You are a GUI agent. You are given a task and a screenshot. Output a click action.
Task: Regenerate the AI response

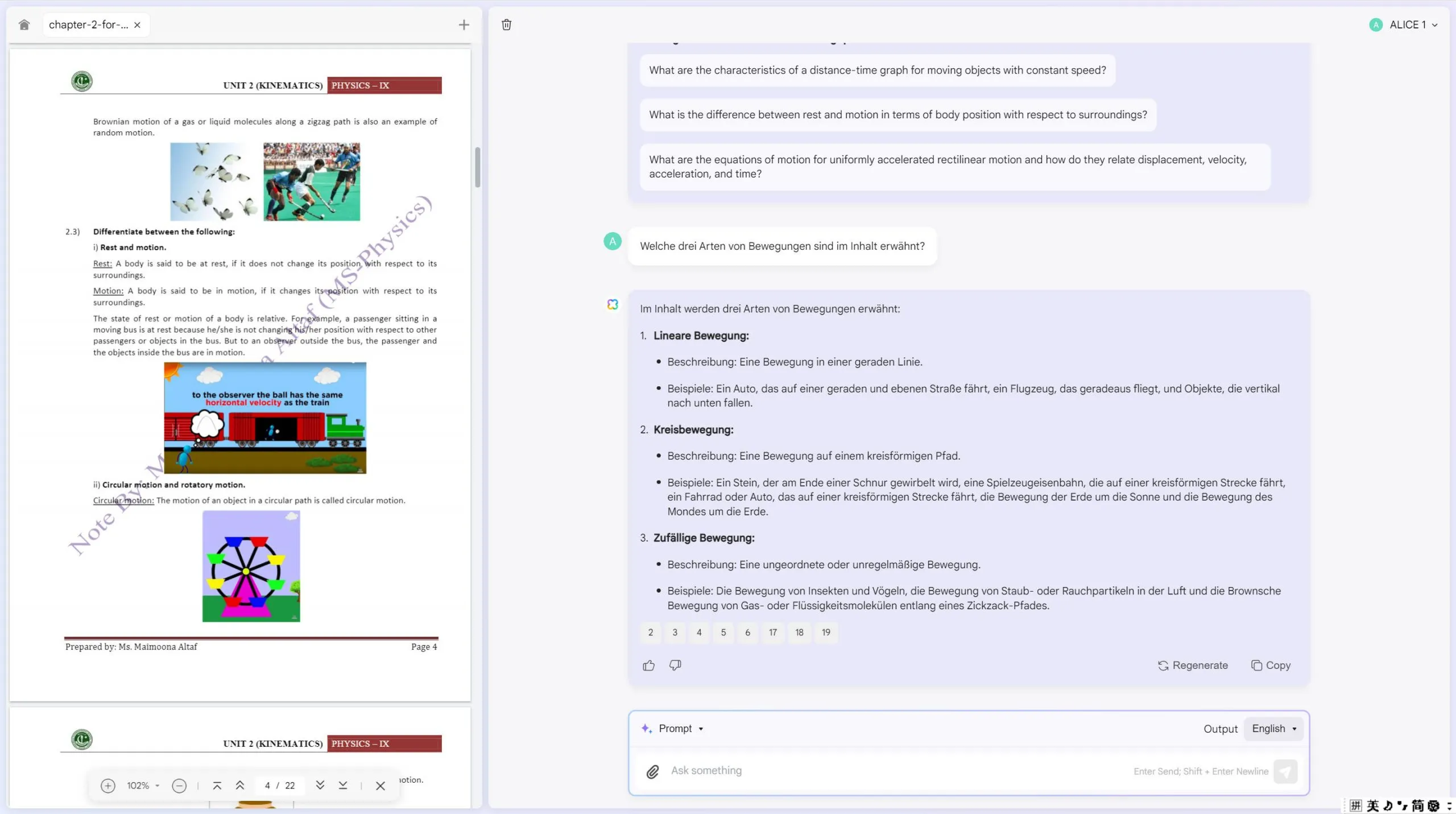[1193, 665]
